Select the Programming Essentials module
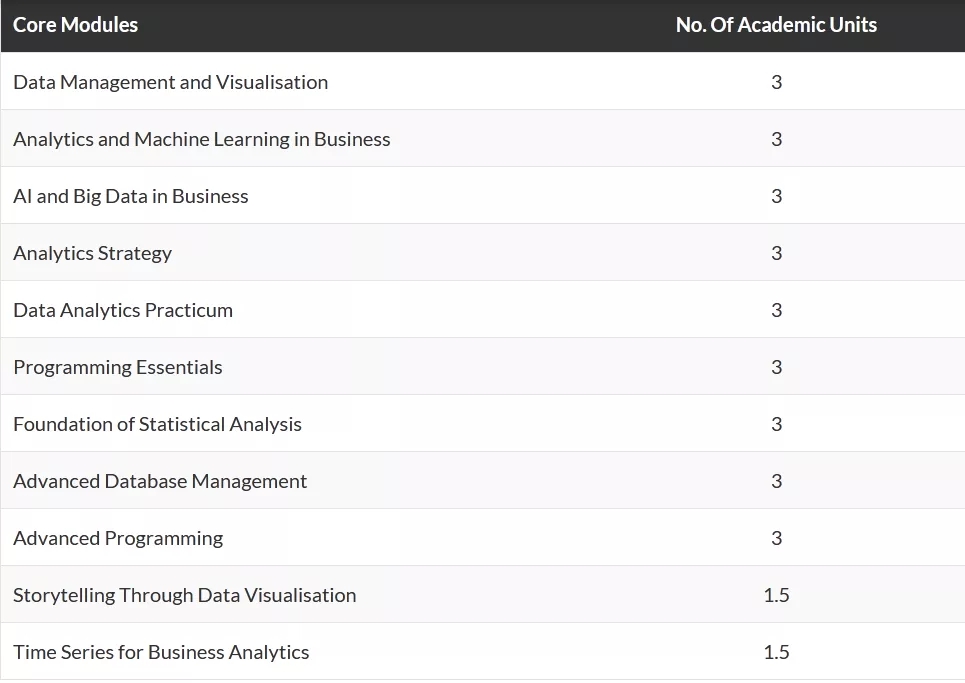 click(x=118, y=367)
